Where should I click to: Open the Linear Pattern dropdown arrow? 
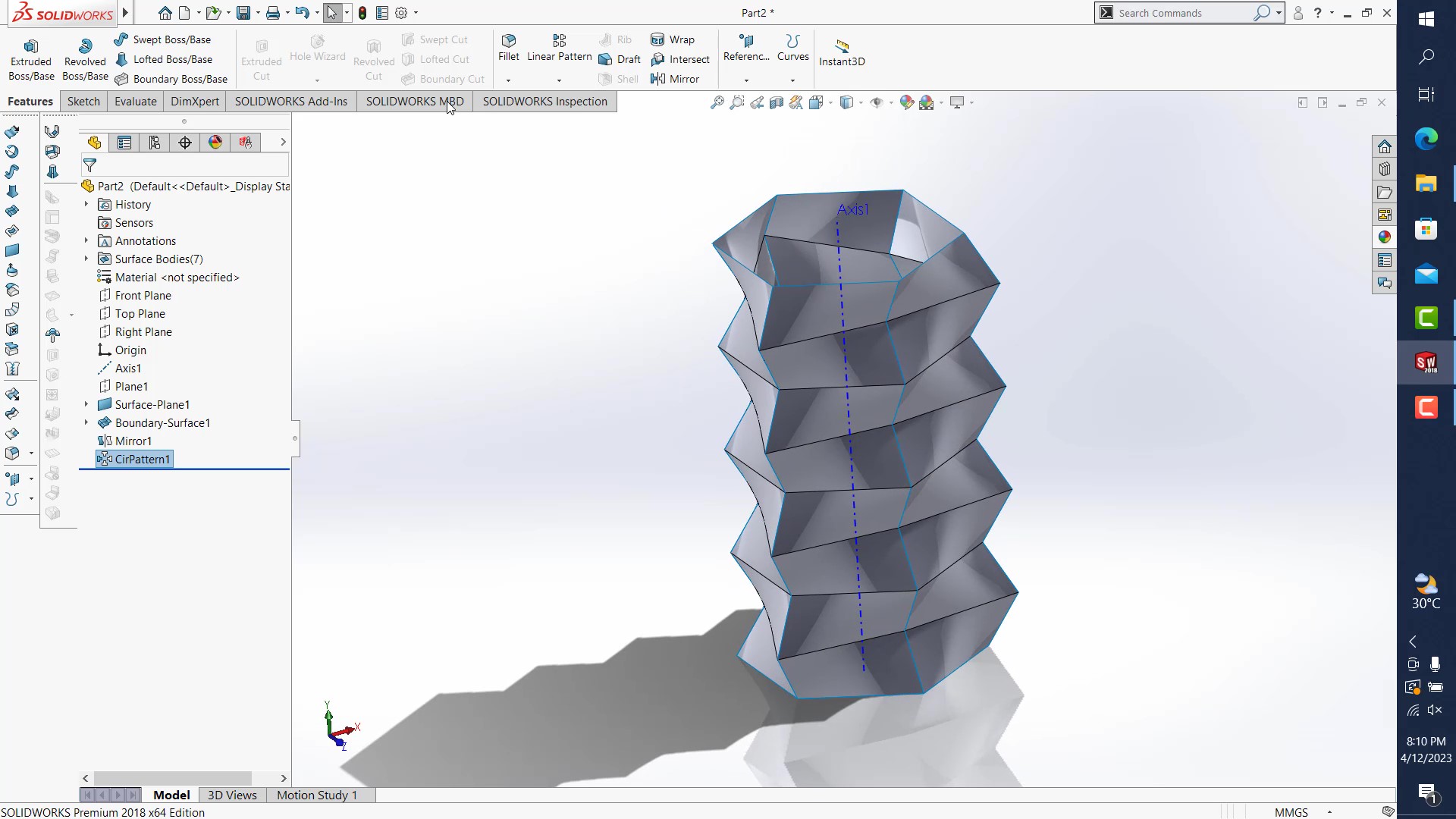coord(559,80)
